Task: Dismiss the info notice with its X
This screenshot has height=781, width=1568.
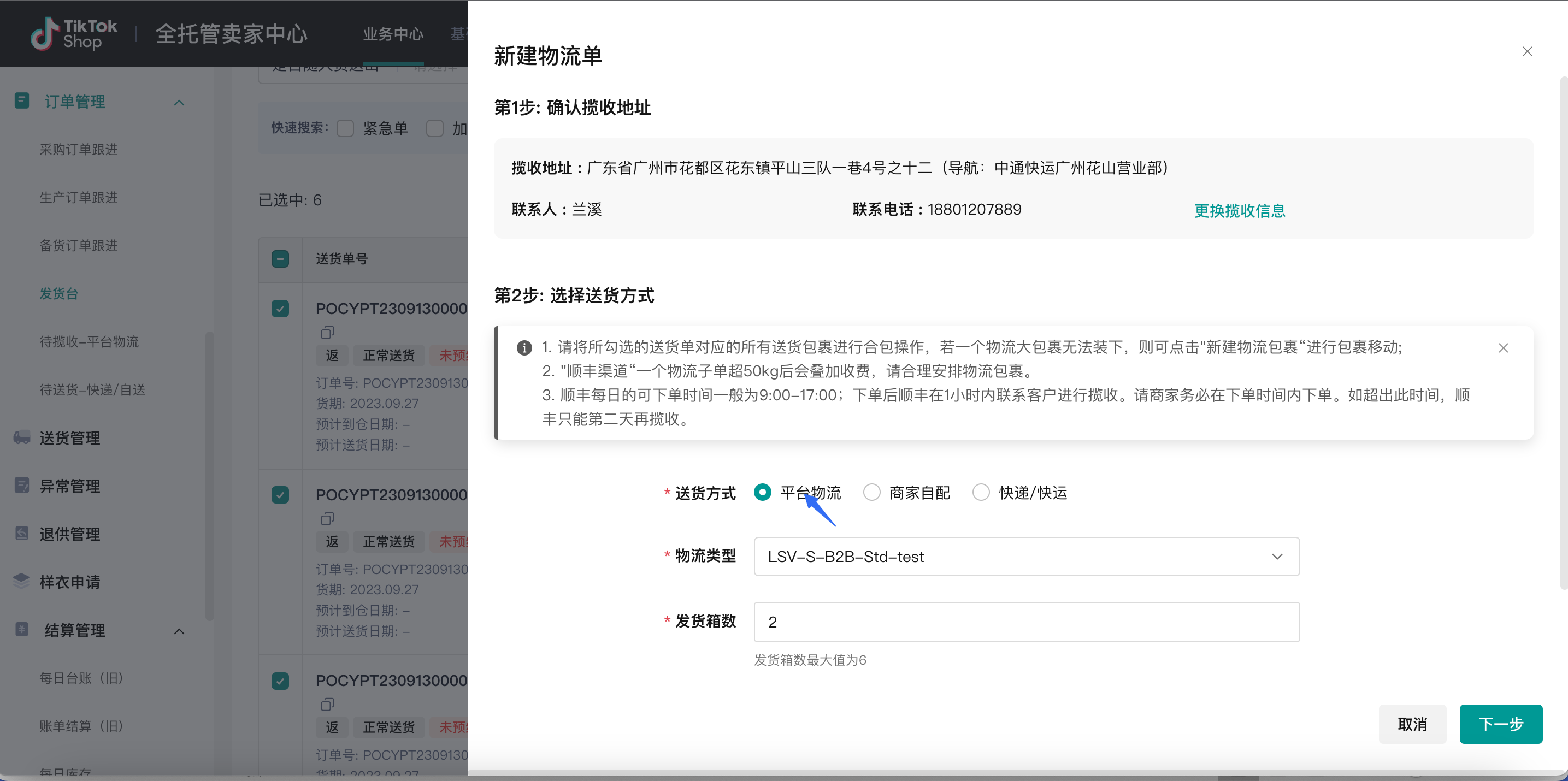Action: (1503, 348)
